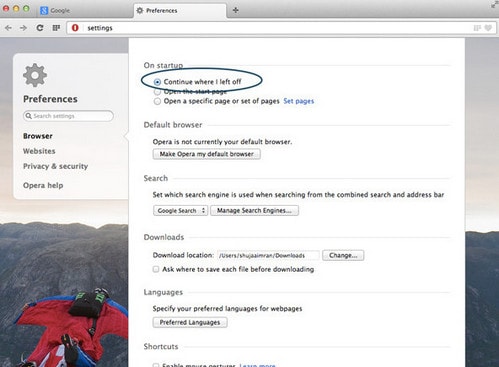Click the heart icon in address bar
This screenshot has height=367, width=499.
(488, 28)
